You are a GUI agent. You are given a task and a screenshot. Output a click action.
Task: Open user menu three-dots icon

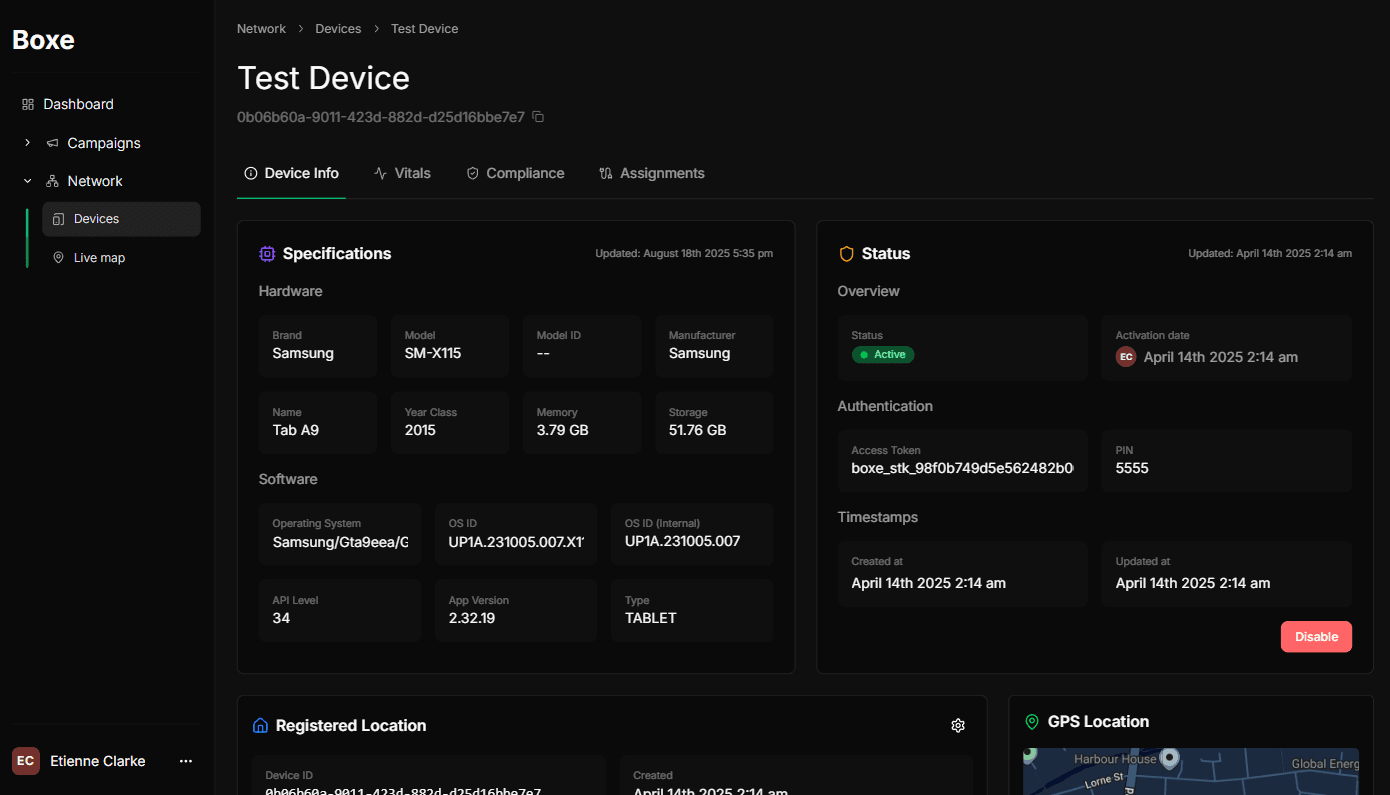pos(186,761)
